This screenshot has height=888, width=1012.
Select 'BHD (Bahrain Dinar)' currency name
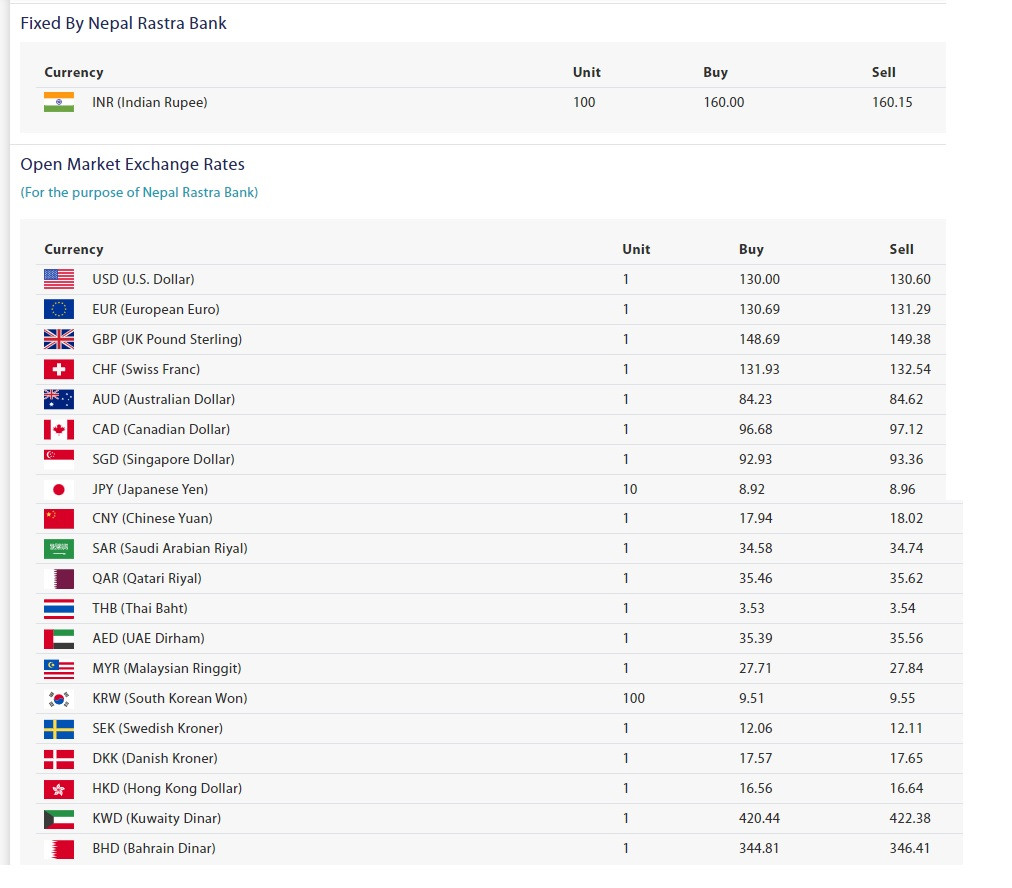(154, 849)
